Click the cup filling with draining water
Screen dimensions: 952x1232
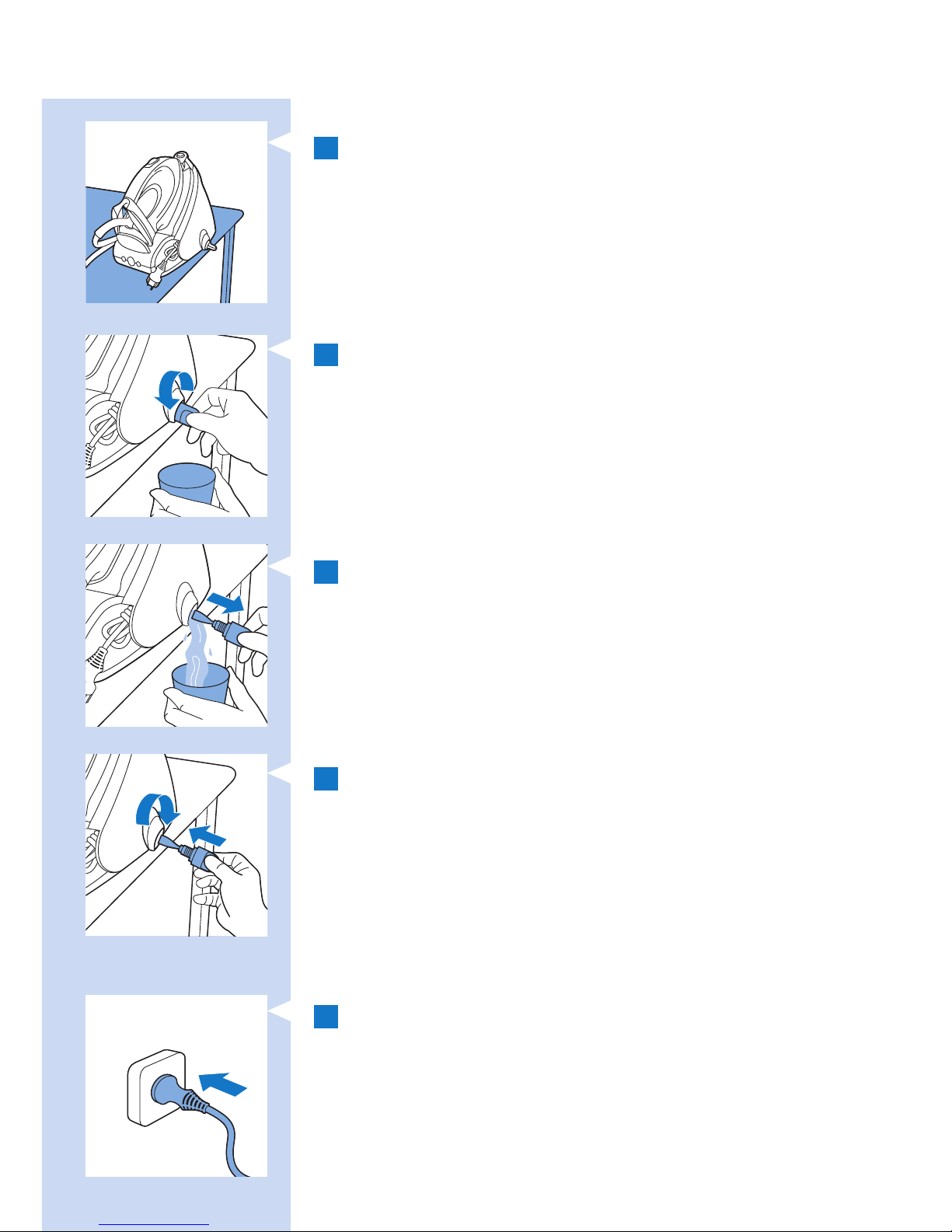point(201,682)
